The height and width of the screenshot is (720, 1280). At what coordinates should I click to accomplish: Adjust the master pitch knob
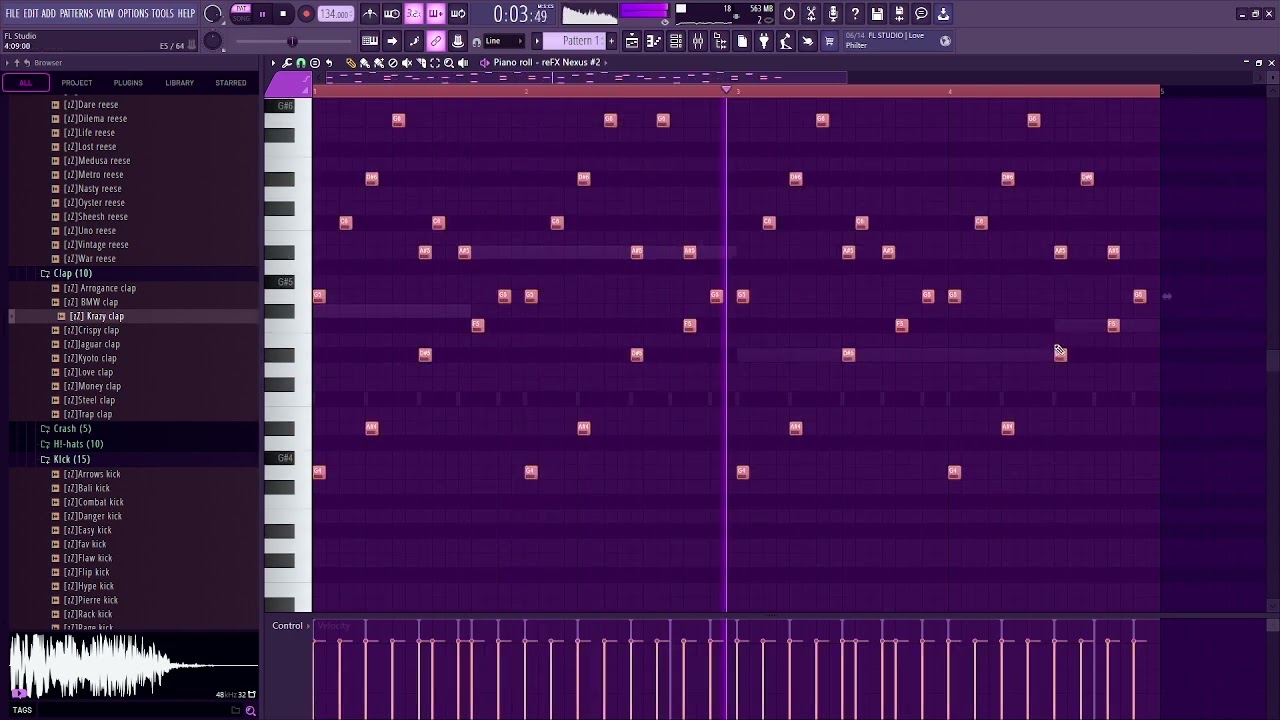(213, 41)
